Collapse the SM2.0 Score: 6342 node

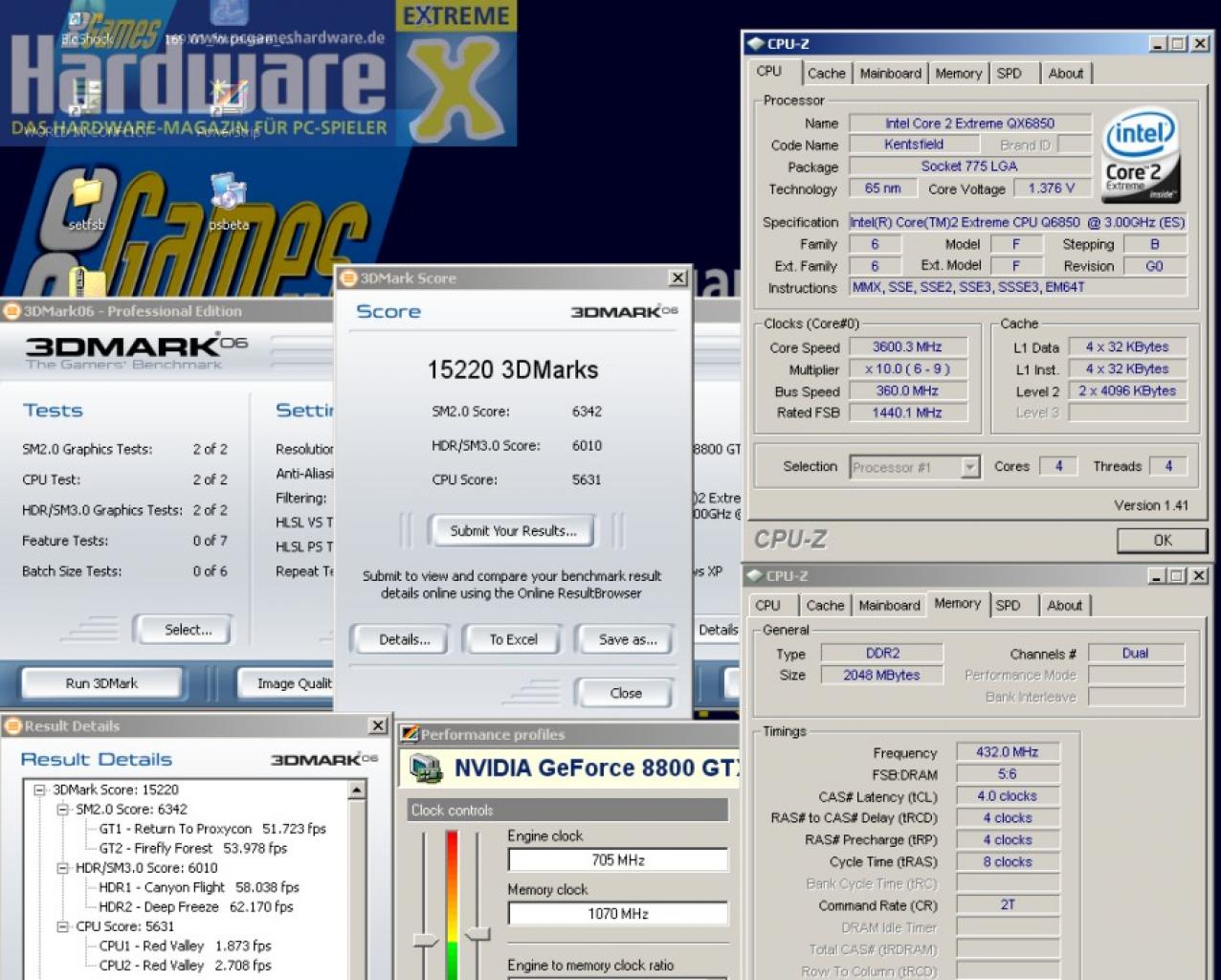point(63,809)
